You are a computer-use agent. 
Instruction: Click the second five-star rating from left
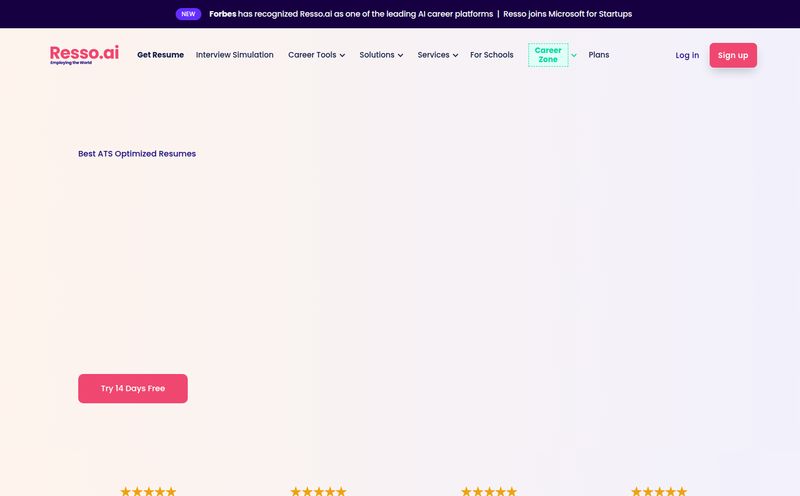pos(318,491)
